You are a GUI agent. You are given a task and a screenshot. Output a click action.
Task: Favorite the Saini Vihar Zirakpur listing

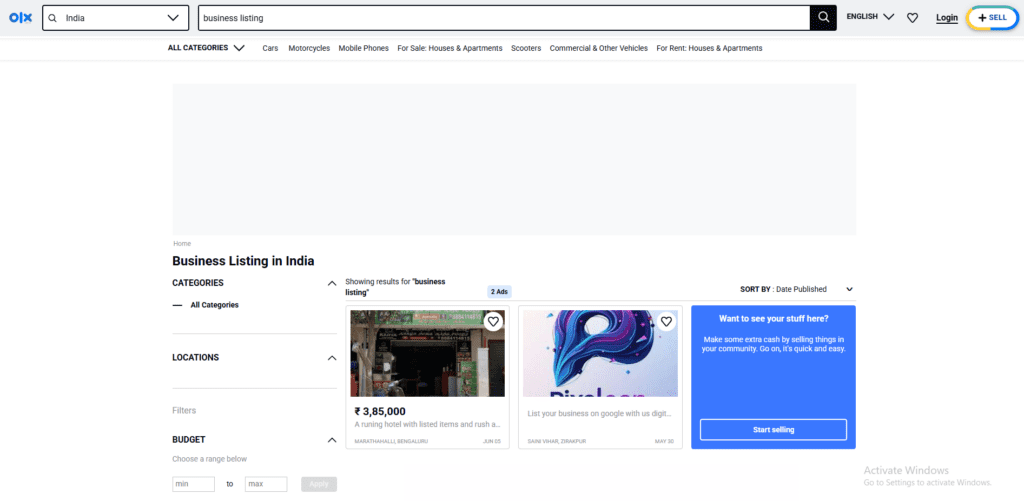coord(666,321)
